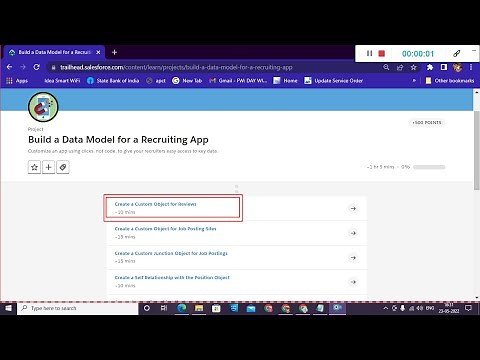The image size is (480, 360).
Task: Show hidden system tray icons
Action: (x=386, y=308)
